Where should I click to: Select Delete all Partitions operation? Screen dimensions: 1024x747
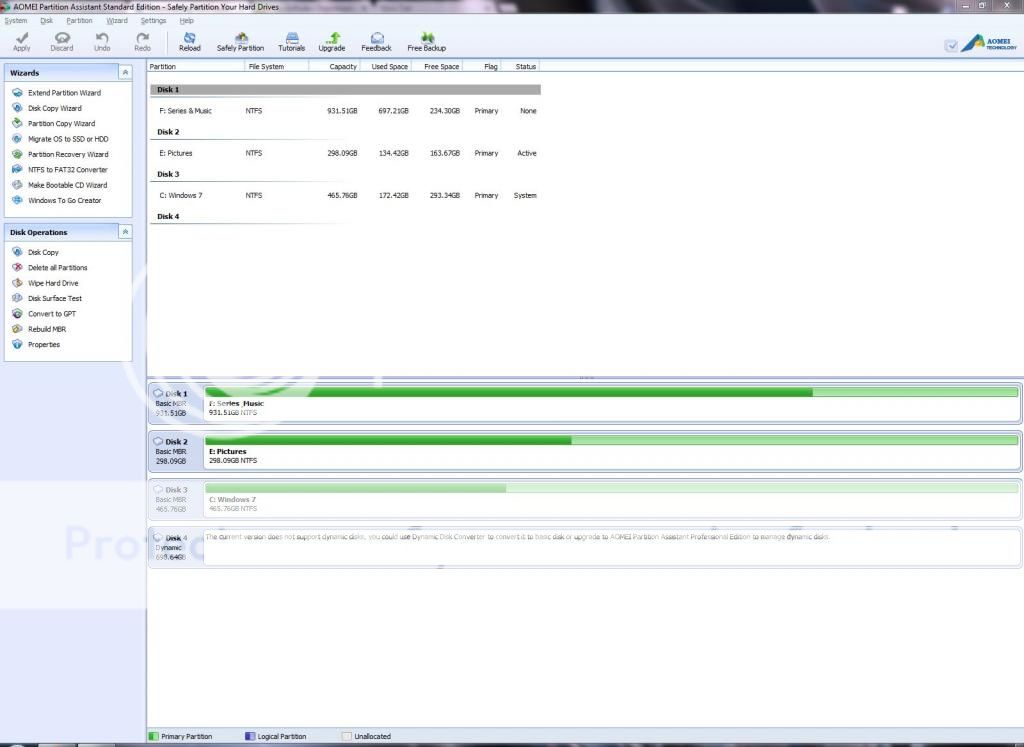(50, 268)
